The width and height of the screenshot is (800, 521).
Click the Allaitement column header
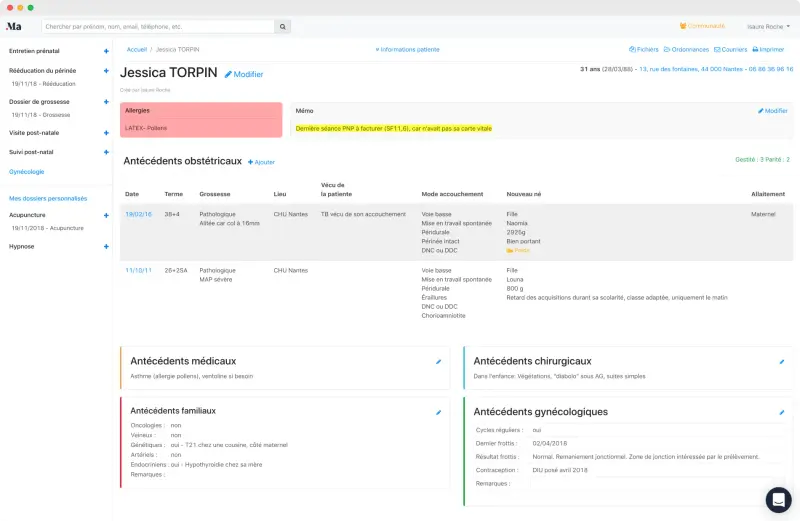(x=768, y=194)
